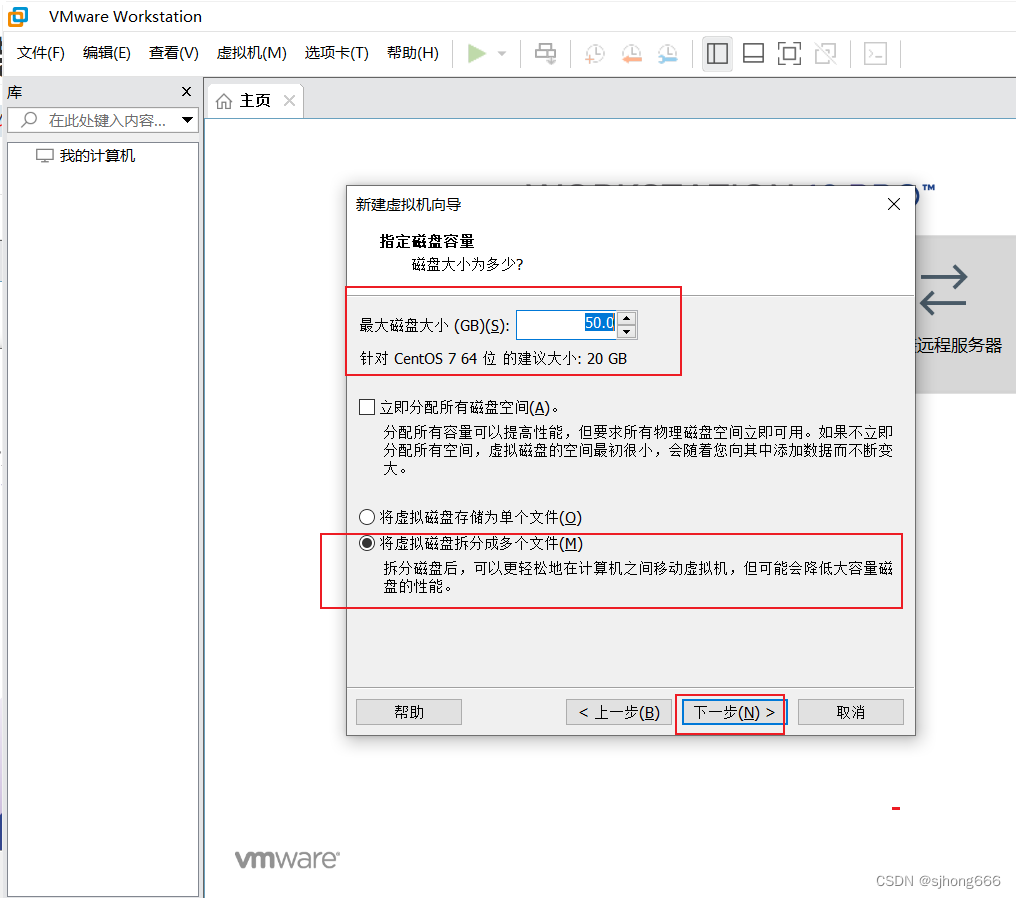Click the 取消 button
This screenshot has height=898, width=1016.
(x=851, y=712)
